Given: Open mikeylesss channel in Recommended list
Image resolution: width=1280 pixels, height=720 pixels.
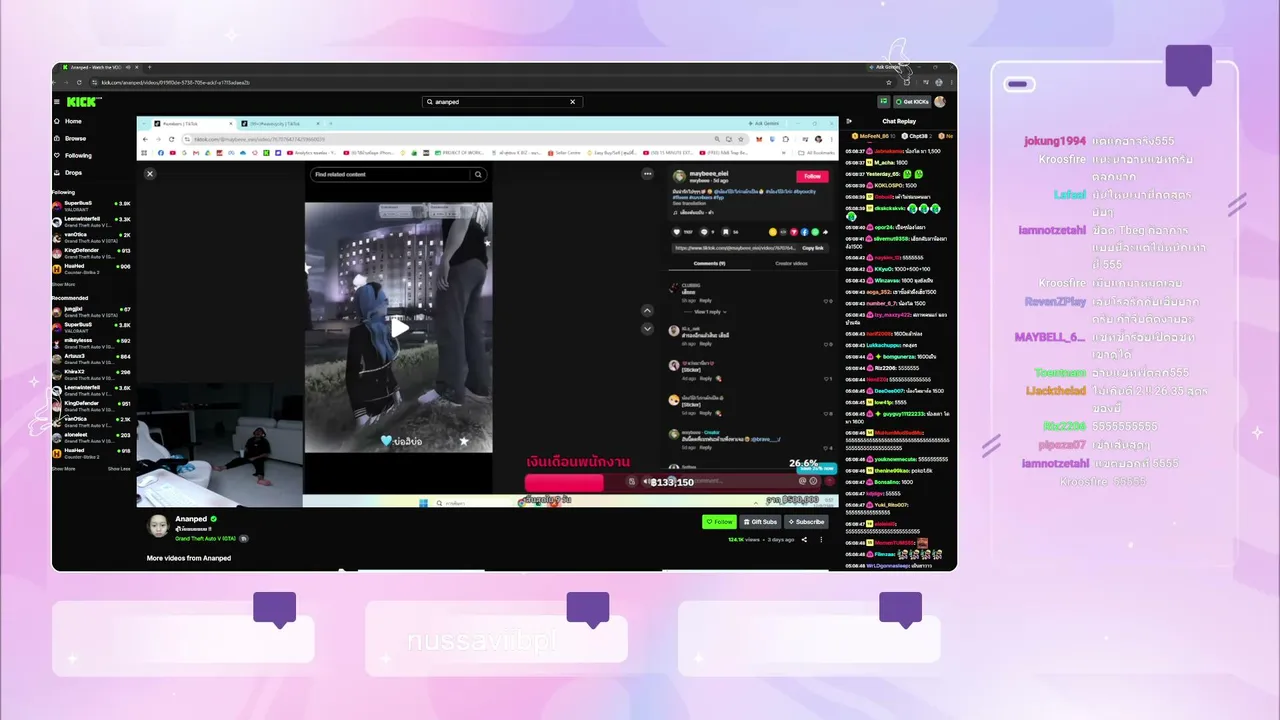Looking at the screenshot, I should point(92,342).
